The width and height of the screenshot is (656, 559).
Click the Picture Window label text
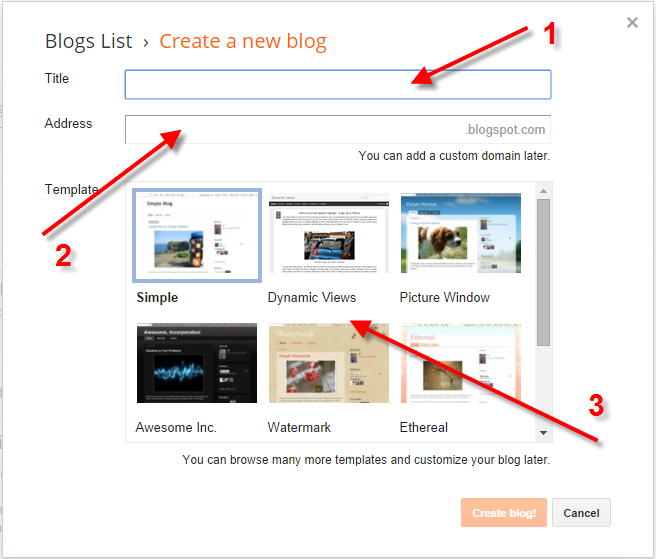tap(444, 297)
